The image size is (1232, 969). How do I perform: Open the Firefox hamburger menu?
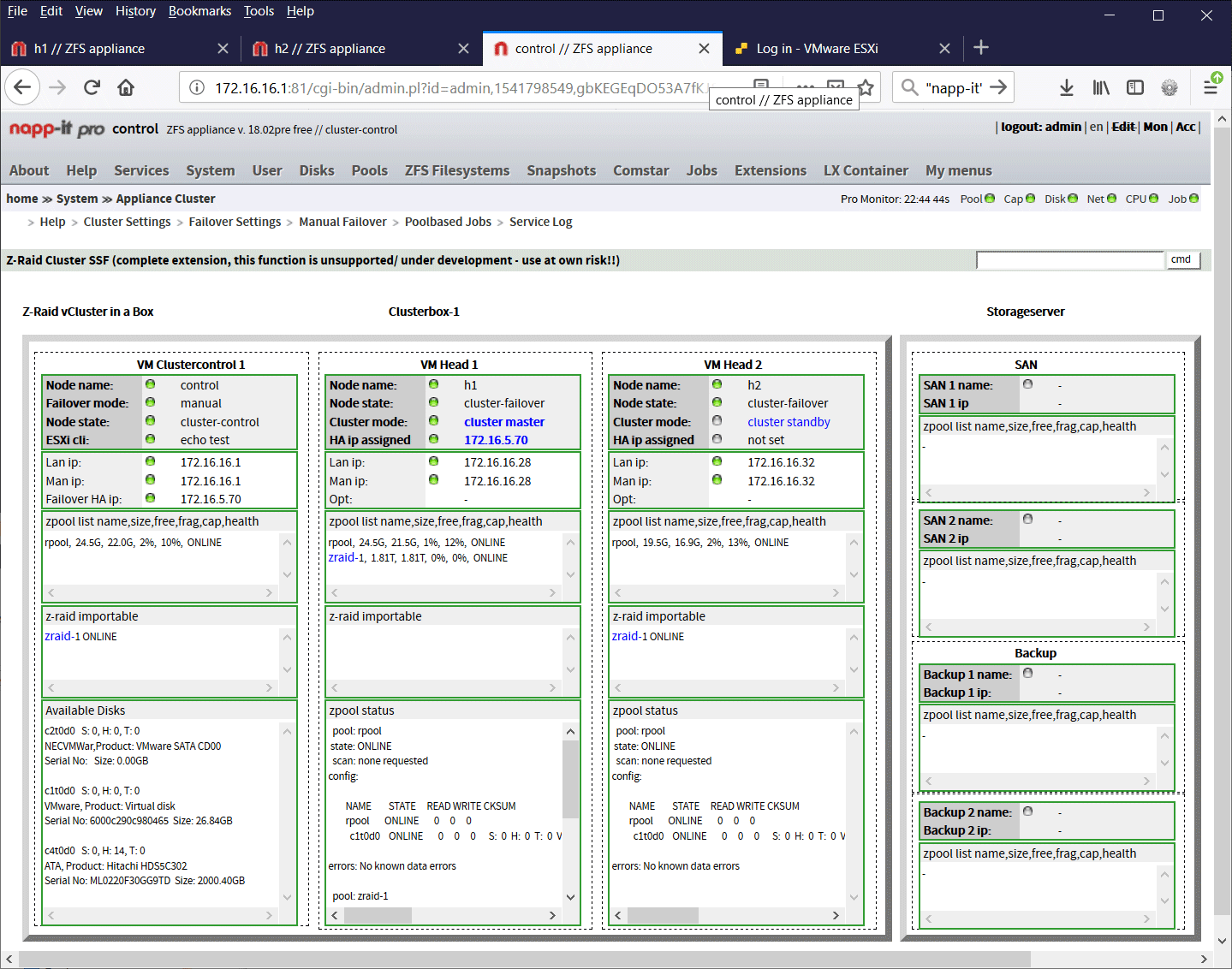click(1211, 86)
